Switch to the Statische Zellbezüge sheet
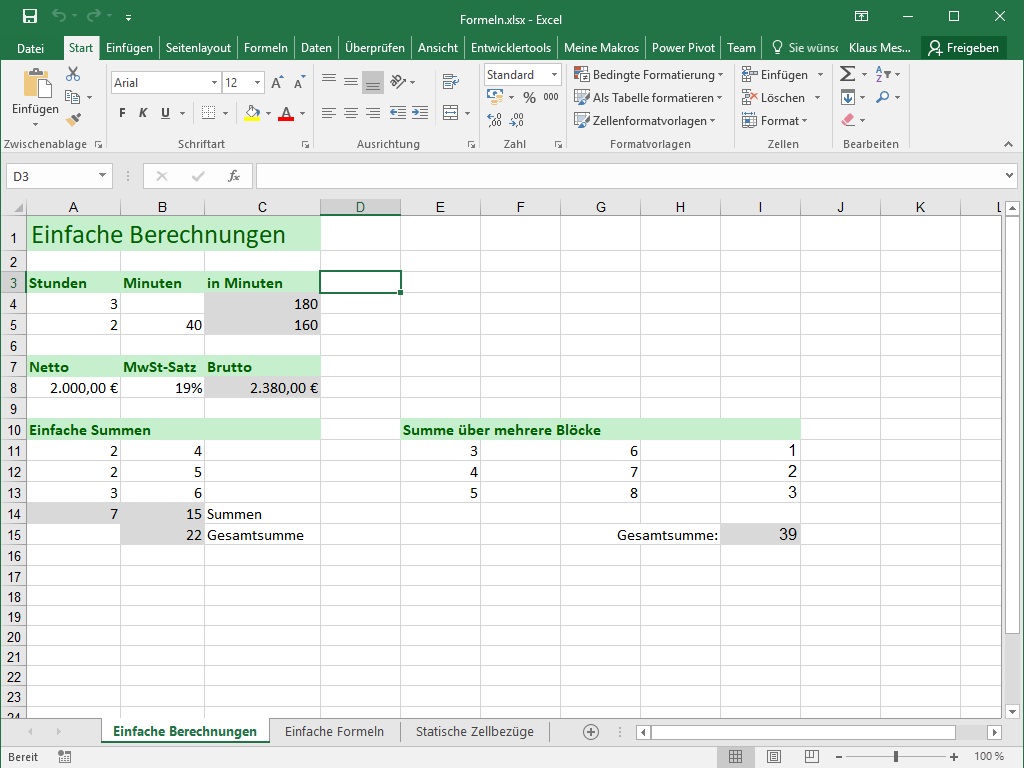 click(x=474, y=732)
